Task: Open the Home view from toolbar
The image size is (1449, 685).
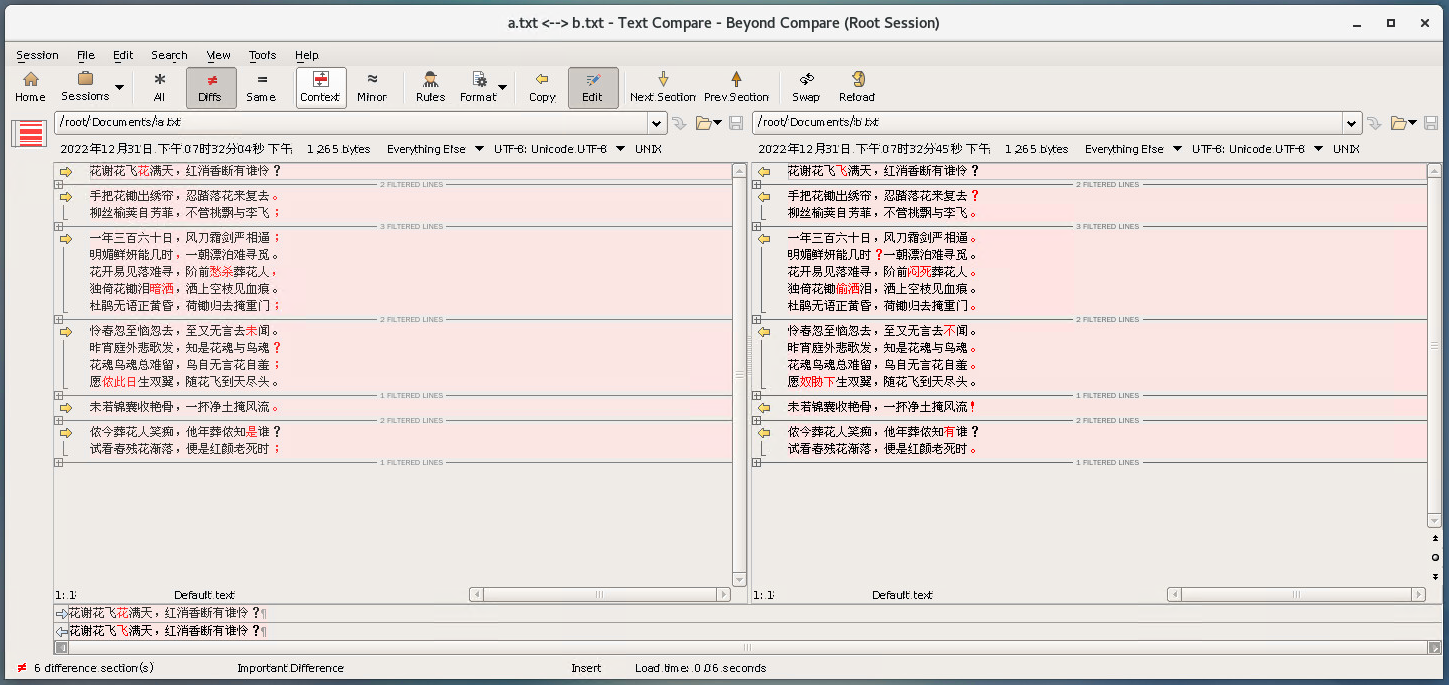Action: click(30, 87)
